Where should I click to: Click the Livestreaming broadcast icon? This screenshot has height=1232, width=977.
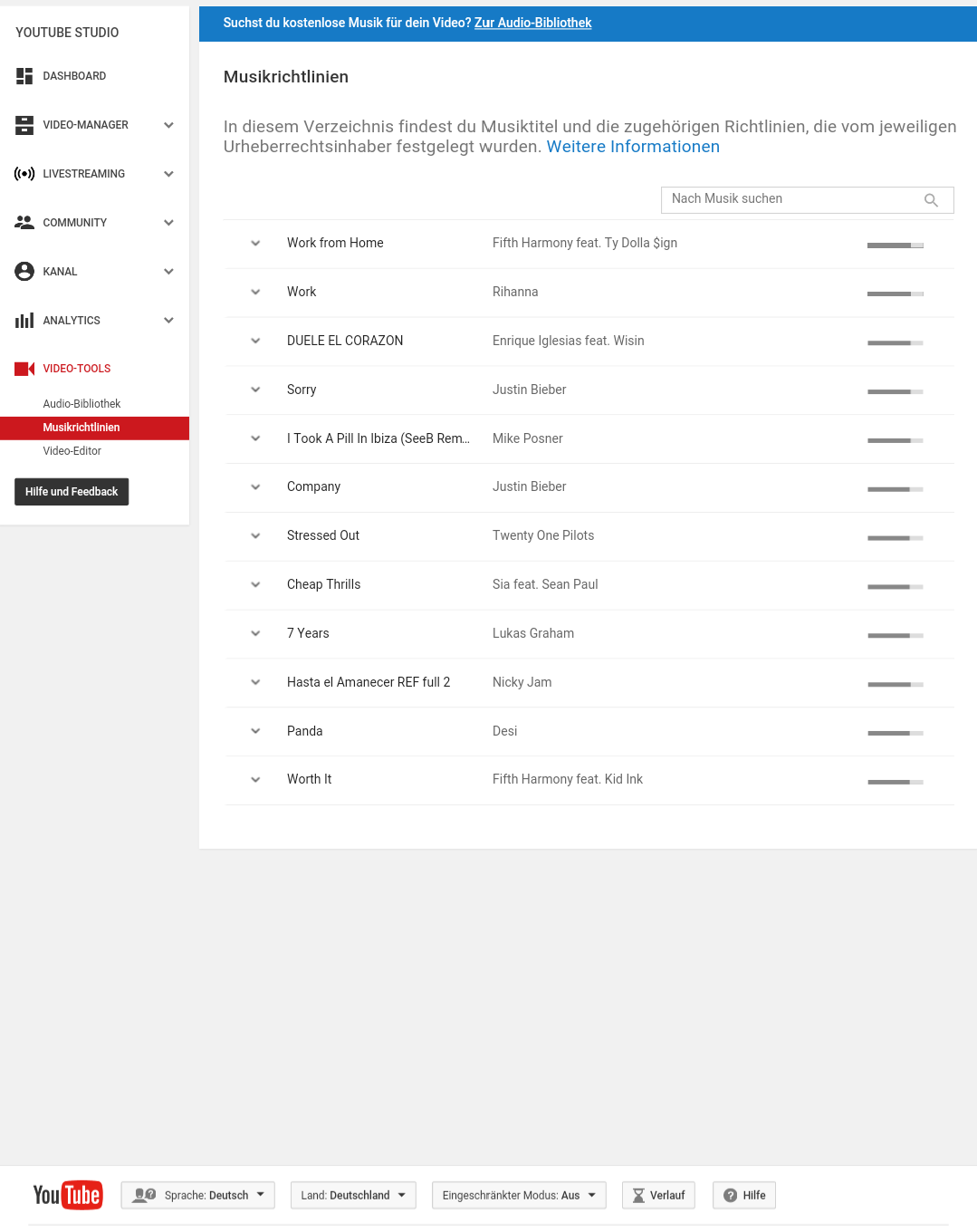coord(24,174)
